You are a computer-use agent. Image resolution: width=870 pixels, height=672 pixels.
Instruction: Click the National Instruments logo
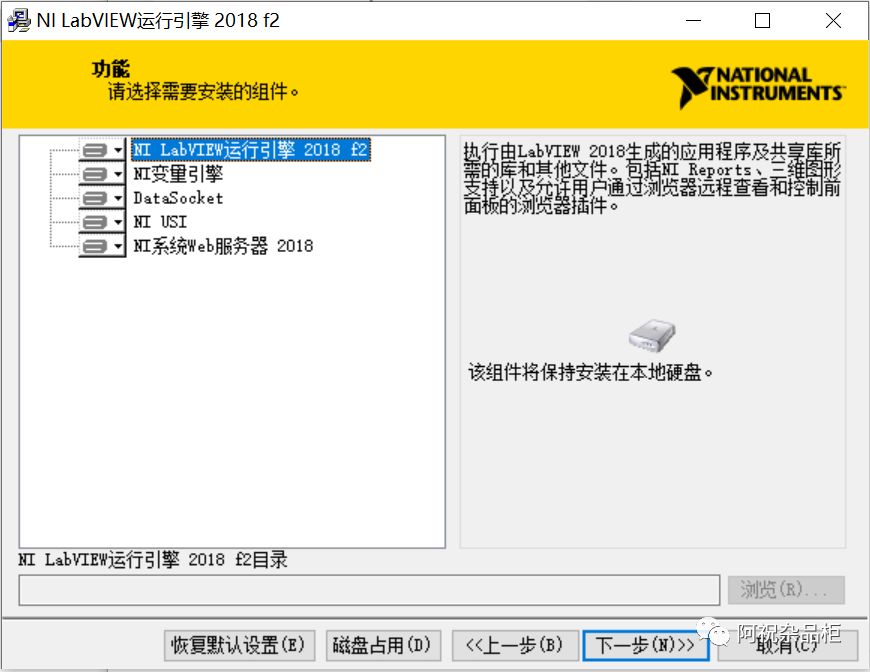pyautogui.click(x=758, y=86)
